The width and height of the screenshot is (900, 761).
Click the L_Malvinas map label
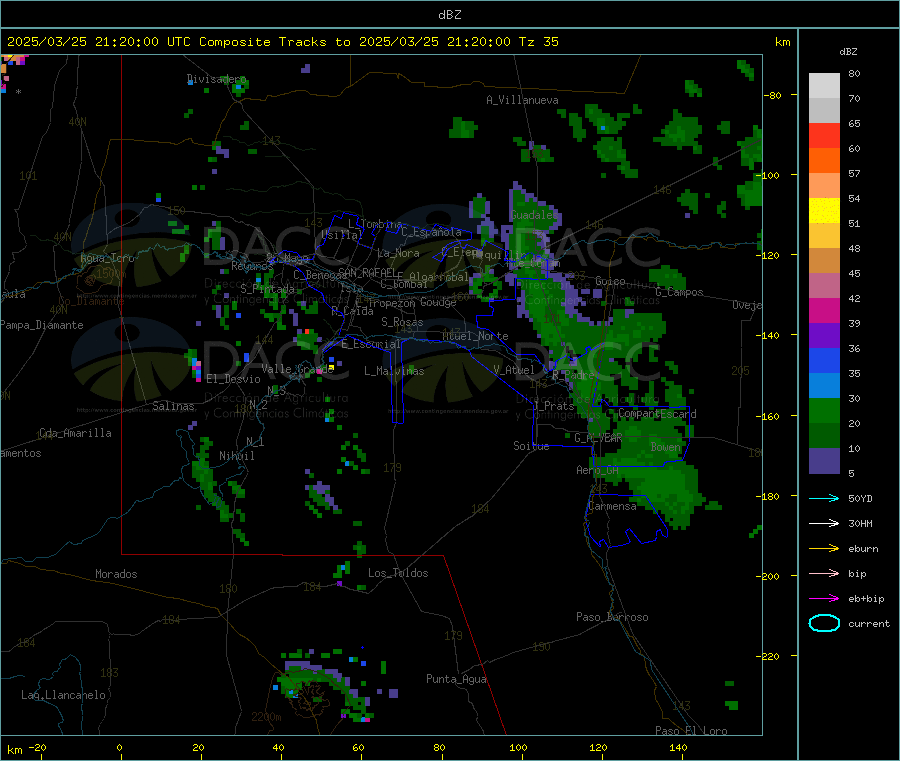coord(394,371)
